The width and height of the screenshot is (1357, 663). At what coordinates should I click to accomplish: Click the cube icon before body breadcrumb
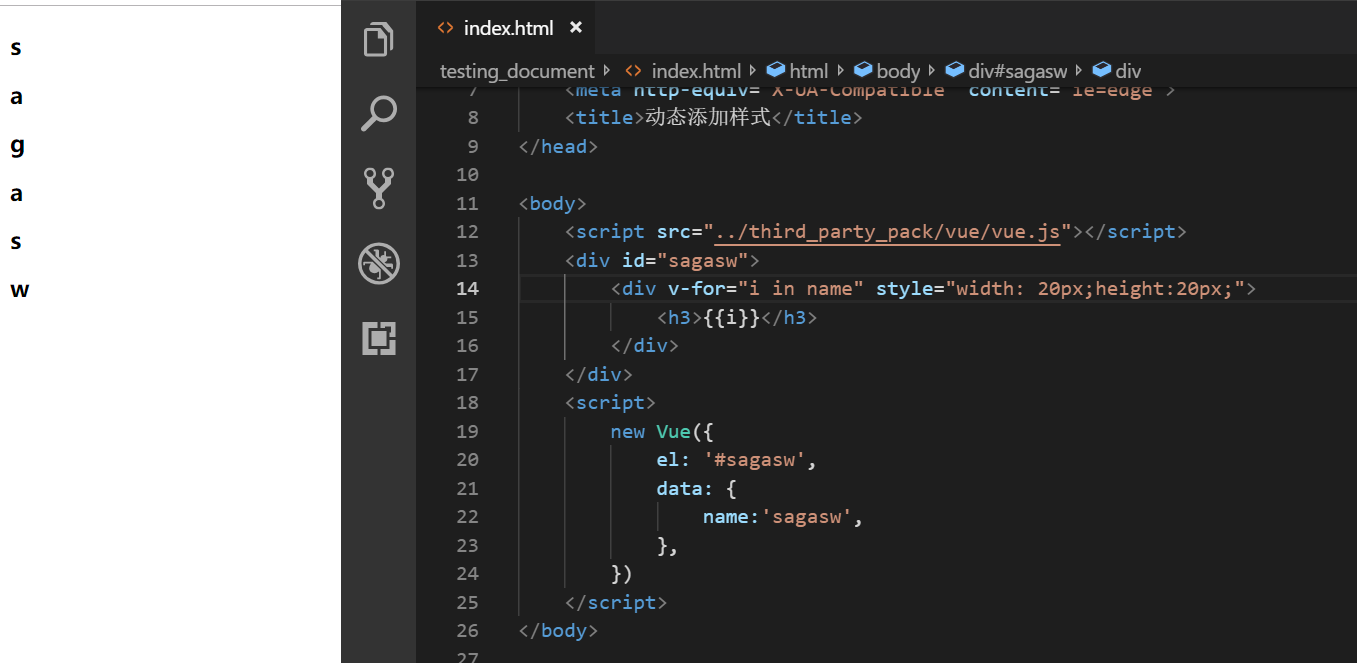click(x=862, y=70)
